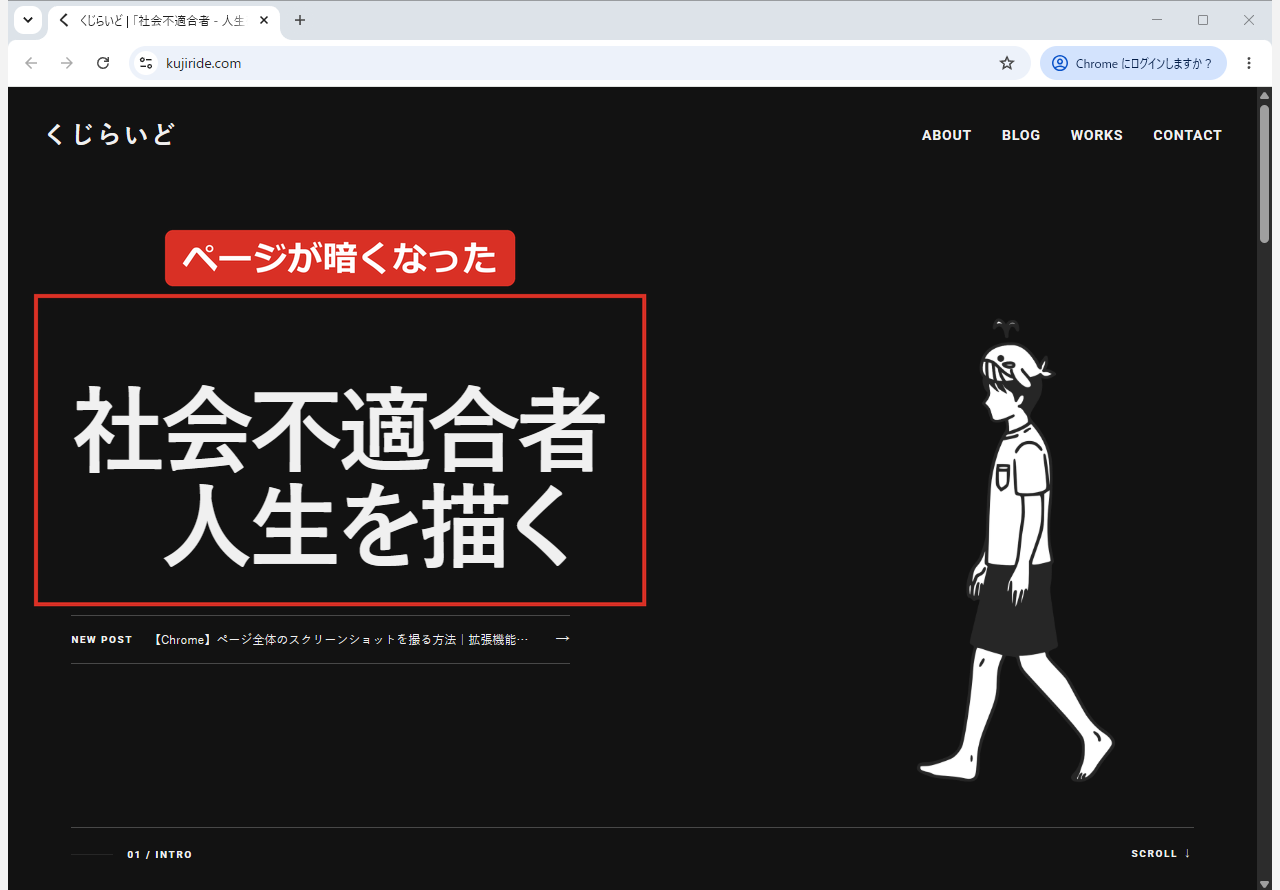Click the SCROLL down arrow link
1280x890 pixels.
click(x=1161, y=853)
